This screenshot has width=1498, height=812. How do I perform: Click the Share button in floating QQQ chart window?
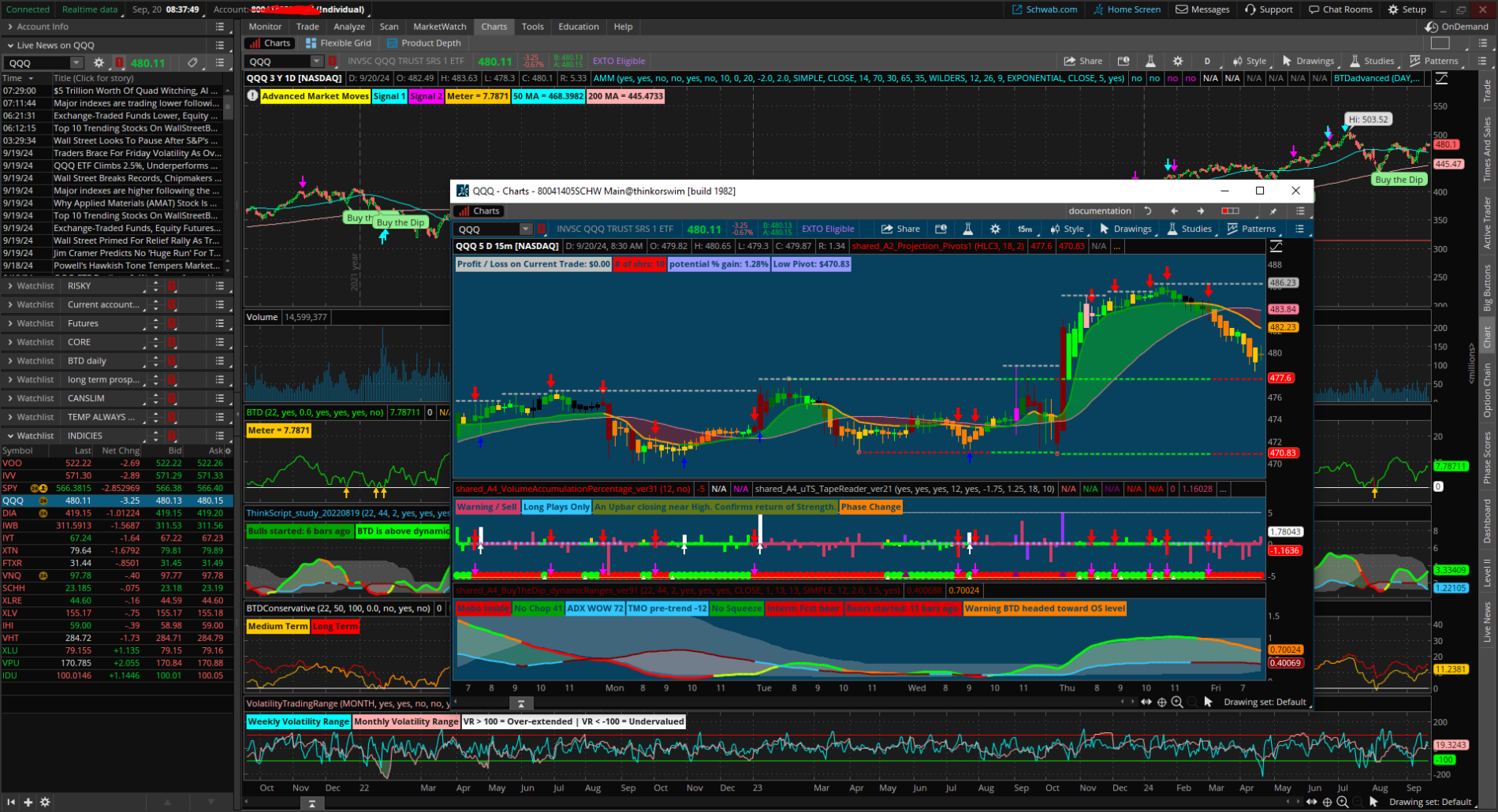(x=900, y=229)
